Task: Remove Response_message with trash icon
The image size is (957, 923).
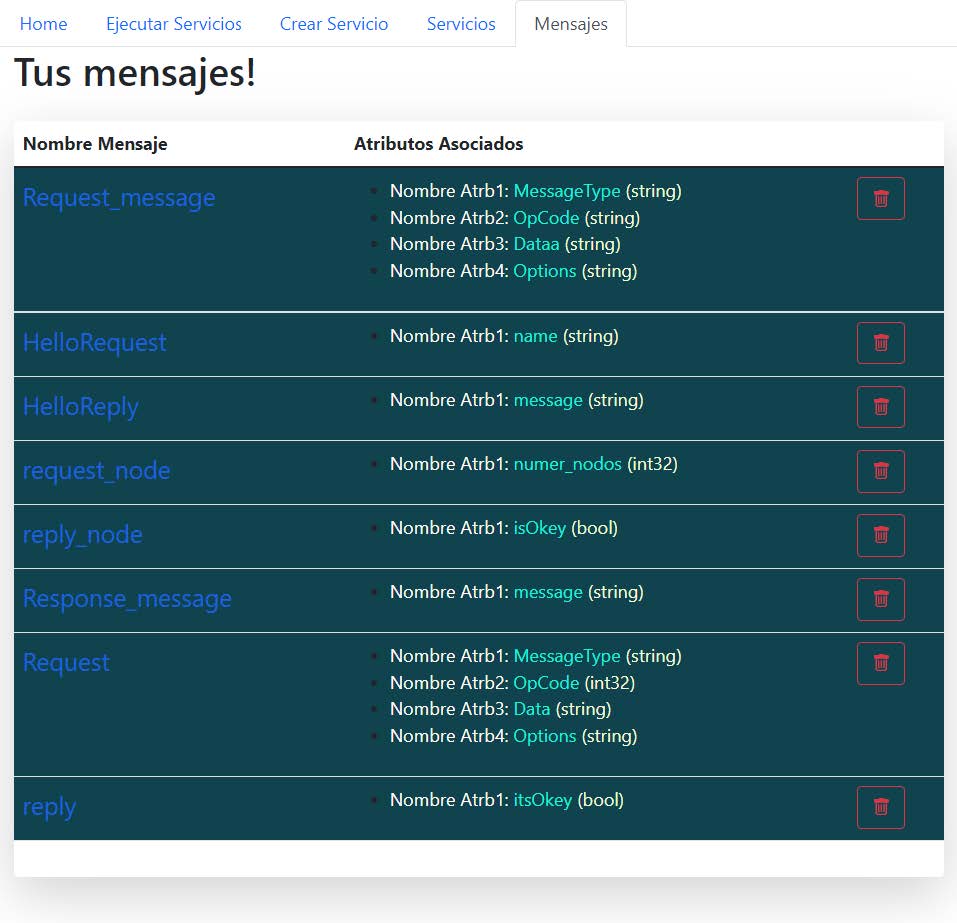Action: 880,599
